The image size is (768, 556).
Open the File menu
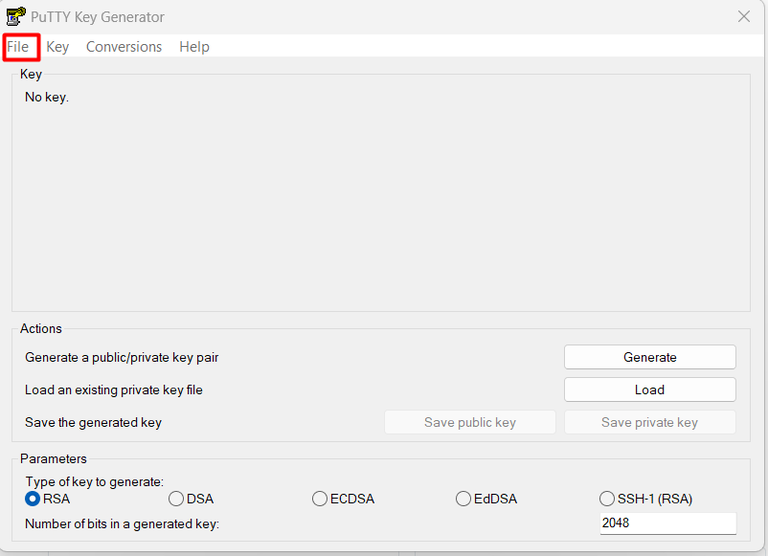pyautogui.click(x=18, y=47)
